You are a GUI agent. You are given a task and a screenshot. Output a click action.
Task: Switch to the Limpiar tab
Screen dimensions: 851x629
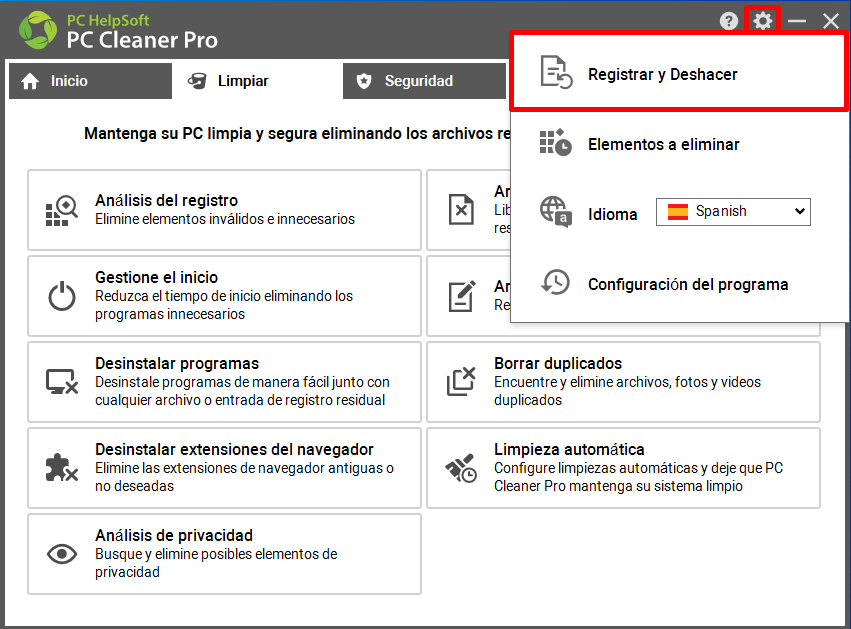[257, 81]
